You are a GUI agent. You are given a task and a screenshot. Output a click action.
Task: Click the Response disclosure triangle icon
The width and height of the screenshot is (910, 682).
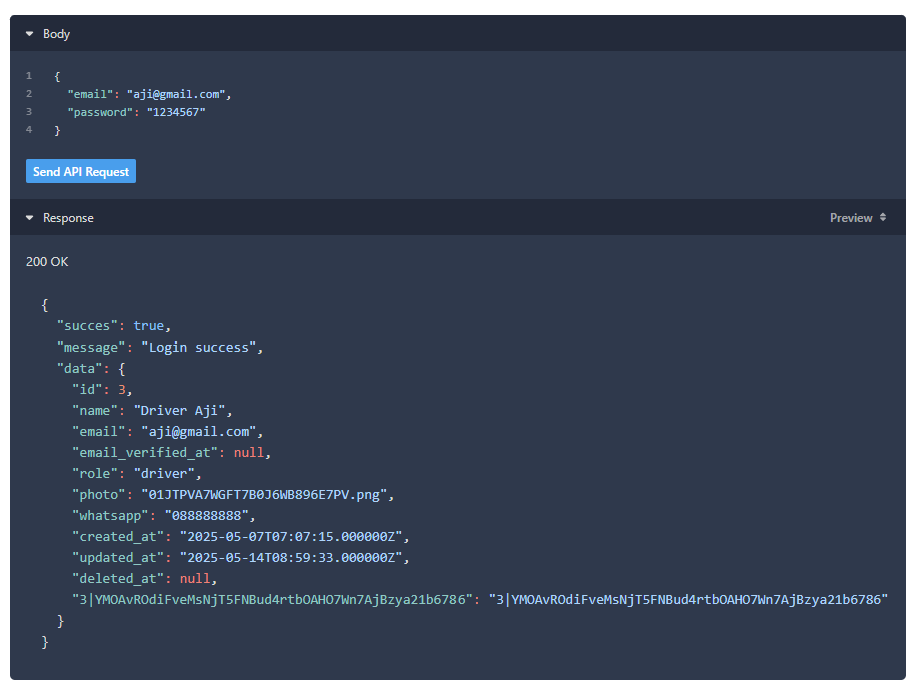pos(28,217)
